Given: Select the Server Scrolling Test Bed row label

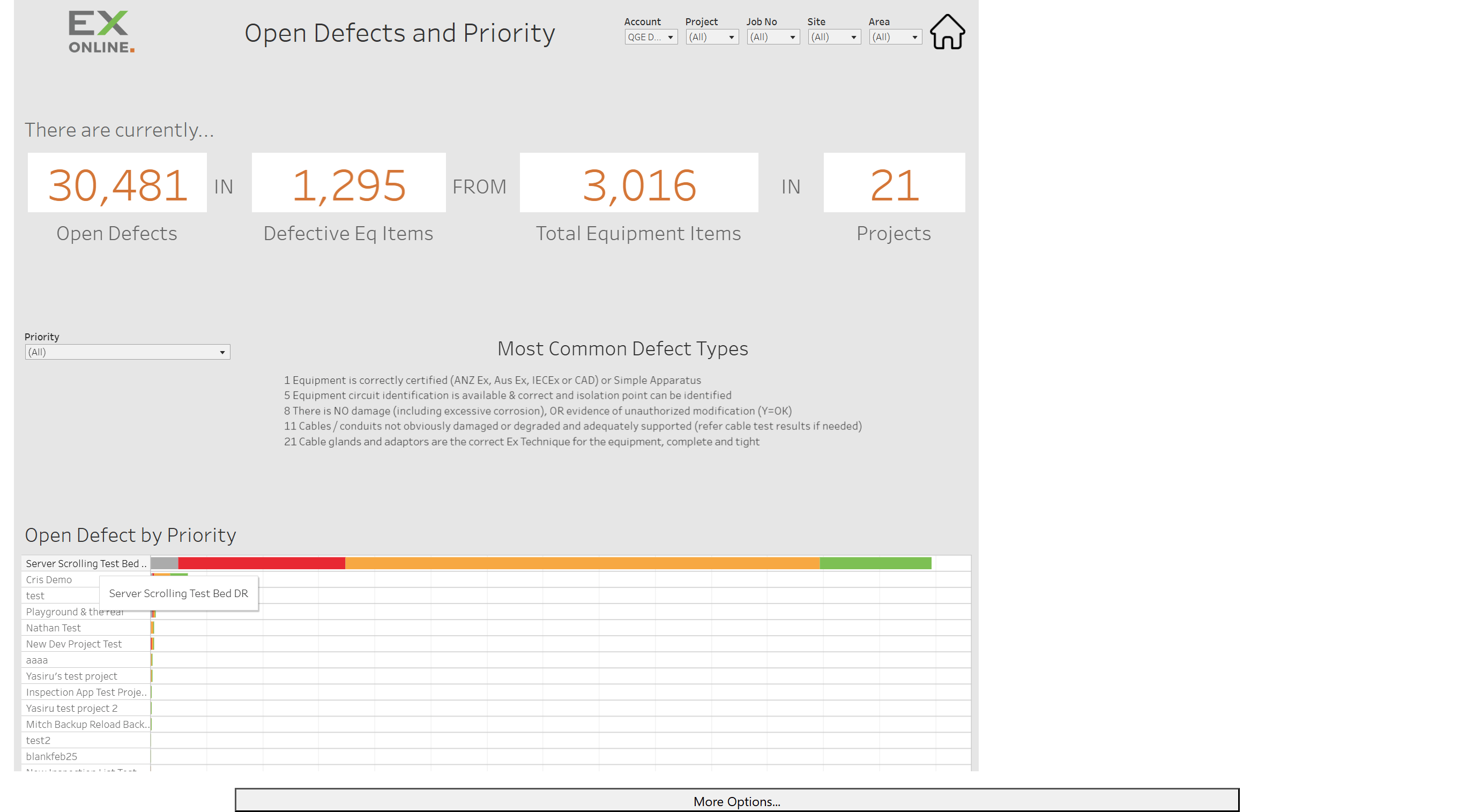Looking at the screenshot, I should [x=86, y=563].
